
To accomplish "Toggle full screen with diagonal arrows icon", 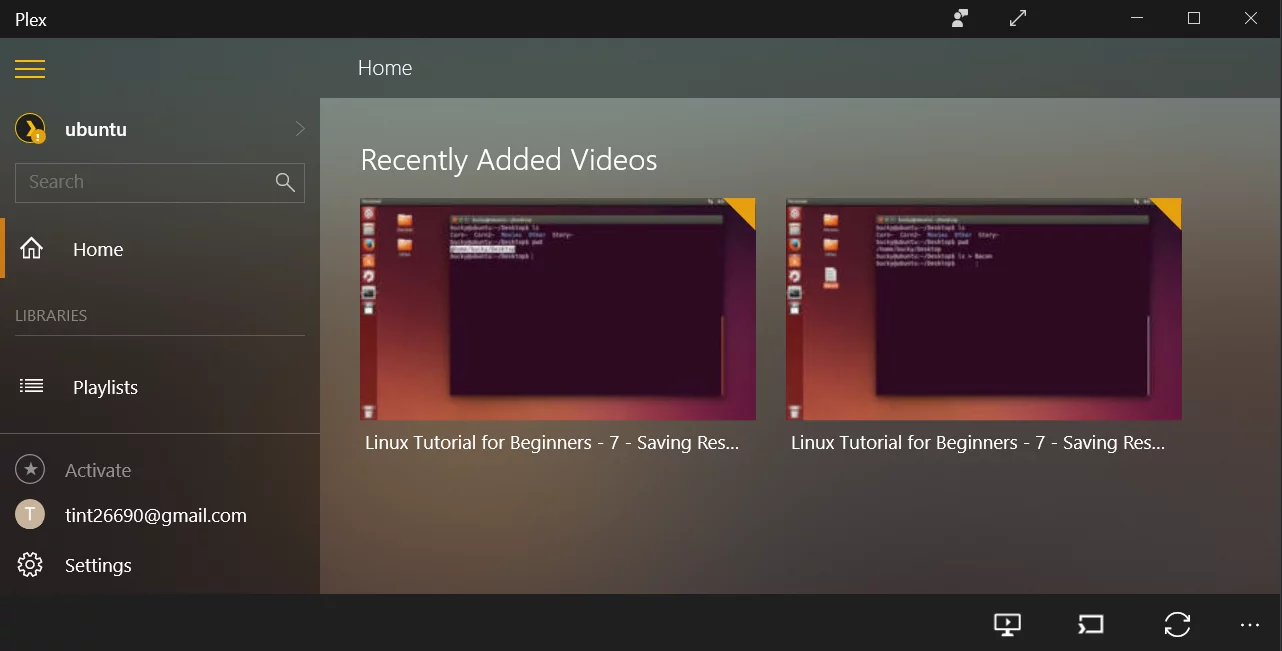I will [x=1018, y=18].
